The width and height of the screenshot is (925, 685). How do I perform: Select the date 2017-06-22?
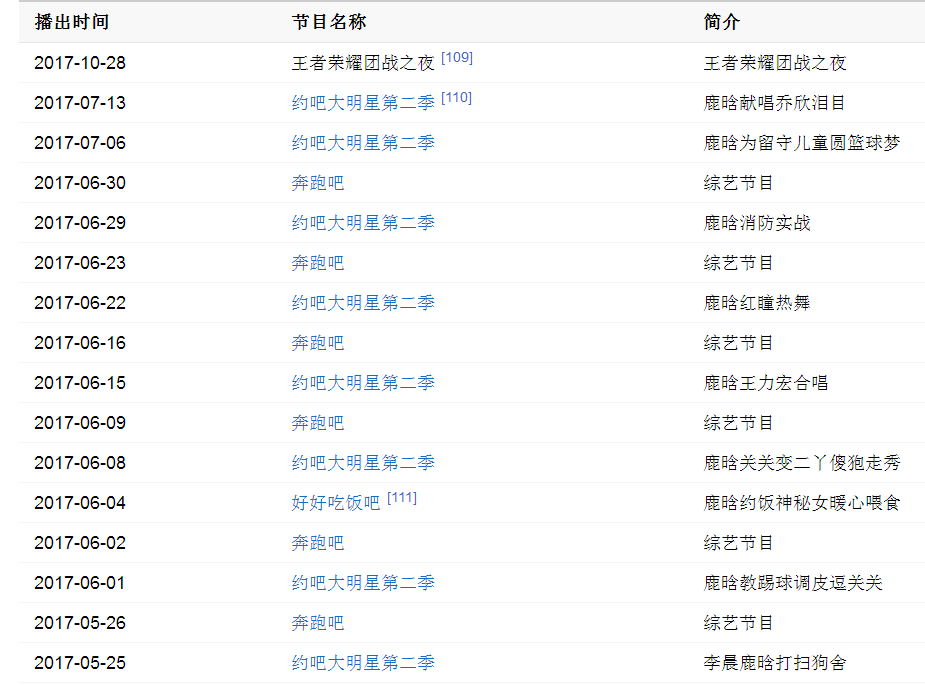coord(80,303)
